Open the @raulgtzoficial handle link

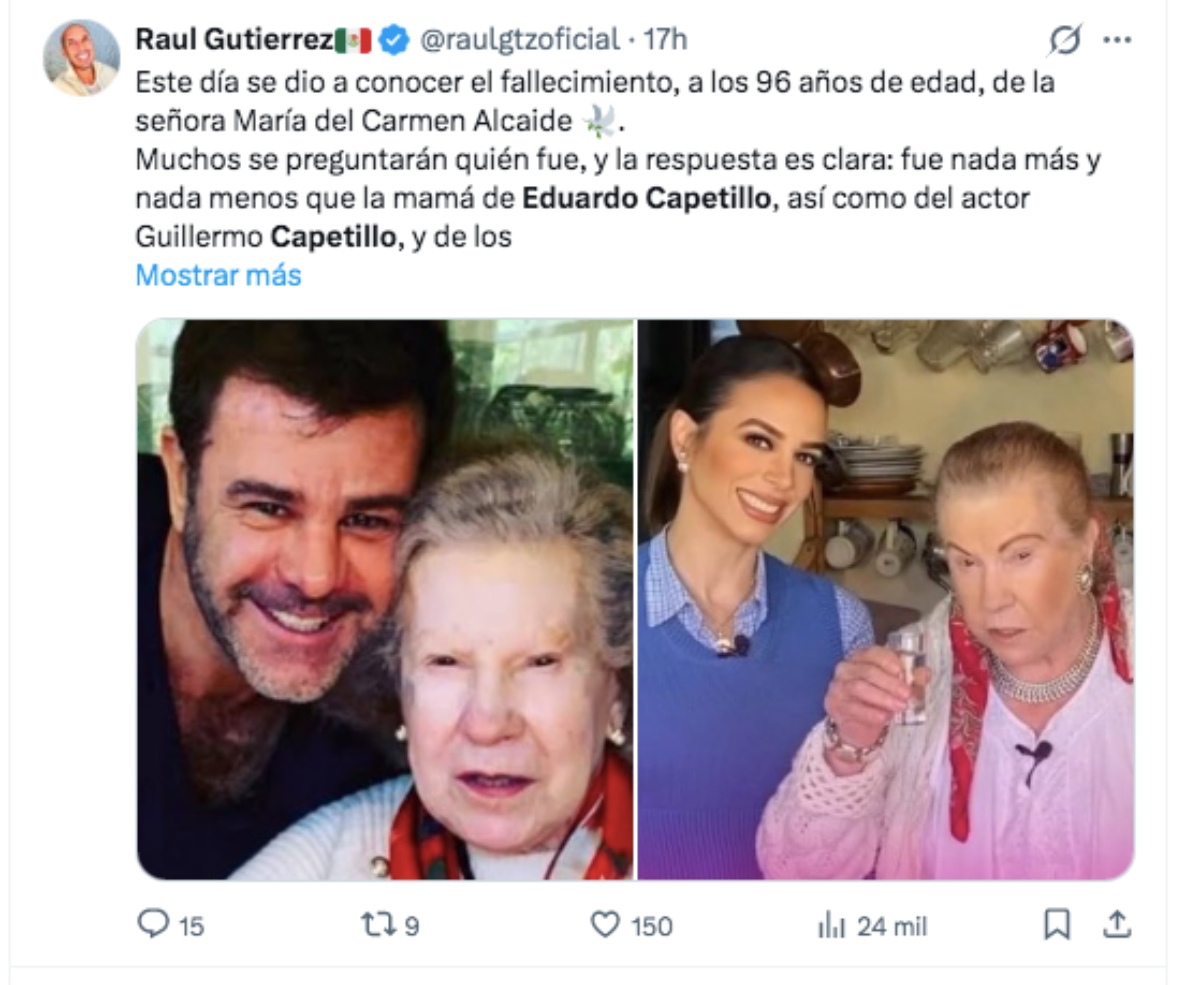tap(519, 40)
